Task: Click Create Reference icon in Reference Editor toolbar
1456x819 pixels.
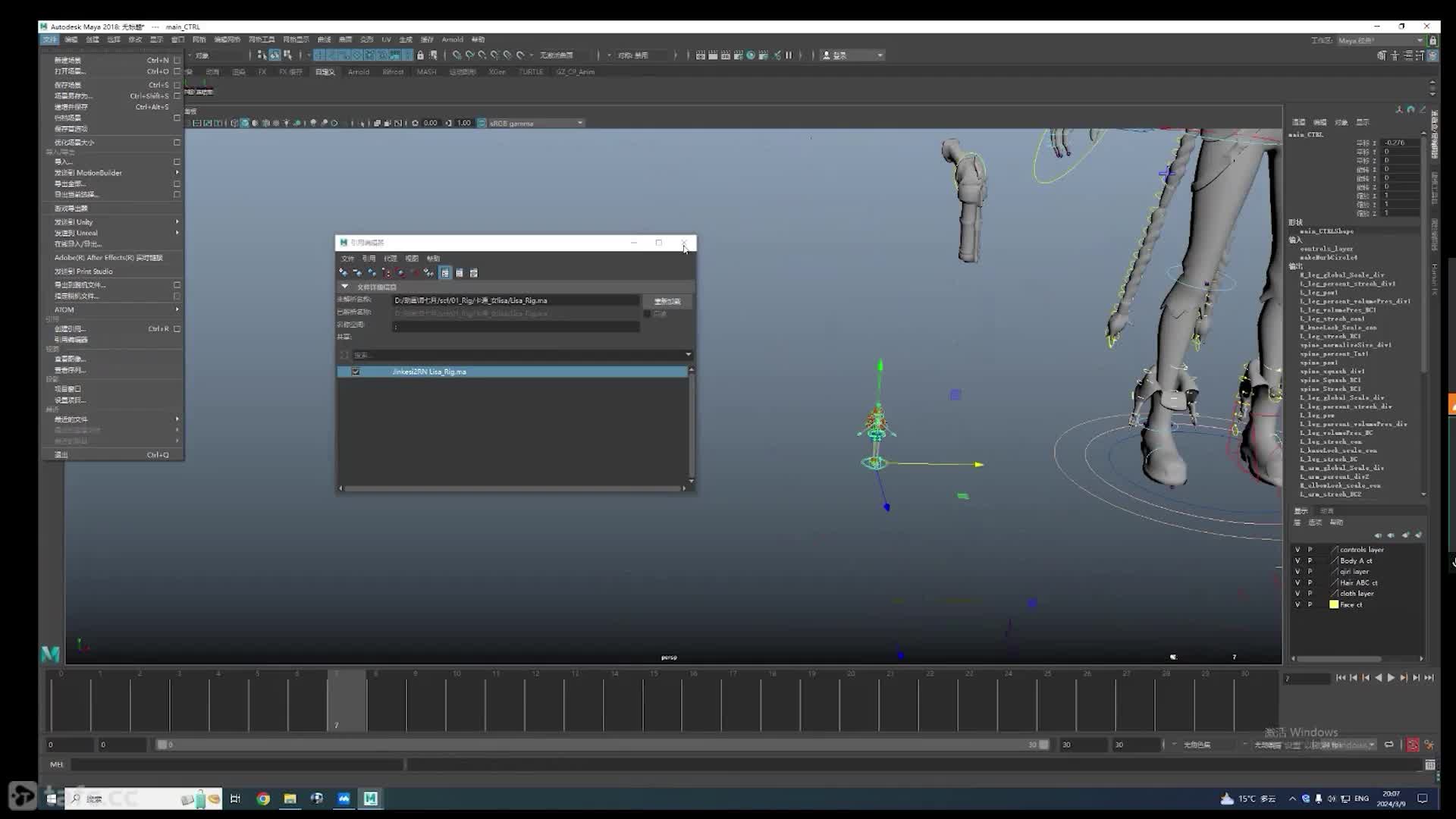Action: (x=344, y=273)
